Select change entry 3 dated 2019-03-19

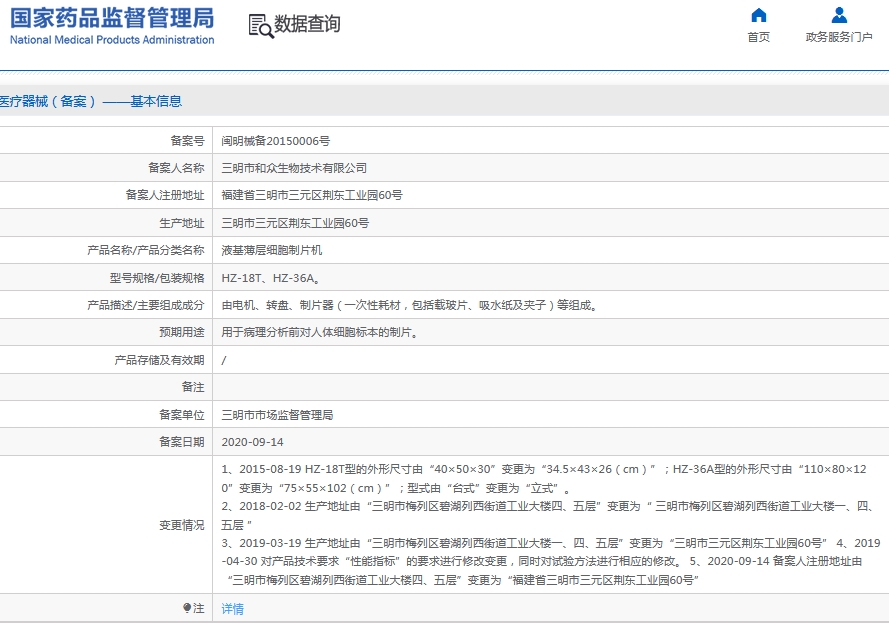click(524, 543)
